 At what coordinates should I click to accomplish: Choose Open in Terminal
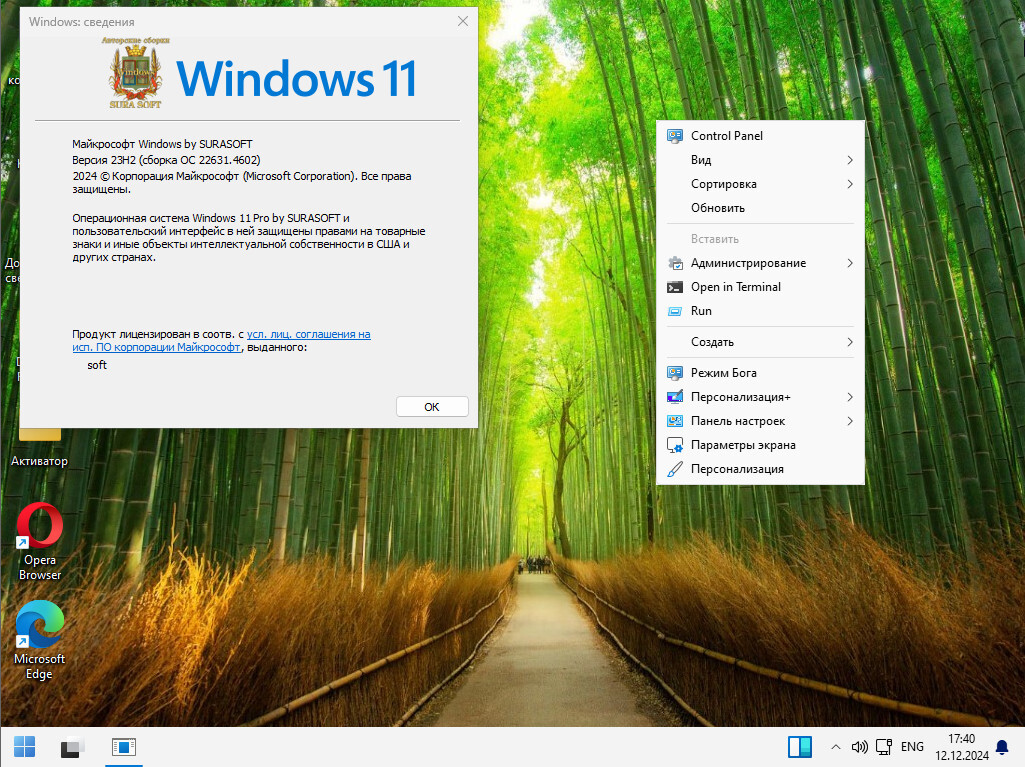click(760, 287)
